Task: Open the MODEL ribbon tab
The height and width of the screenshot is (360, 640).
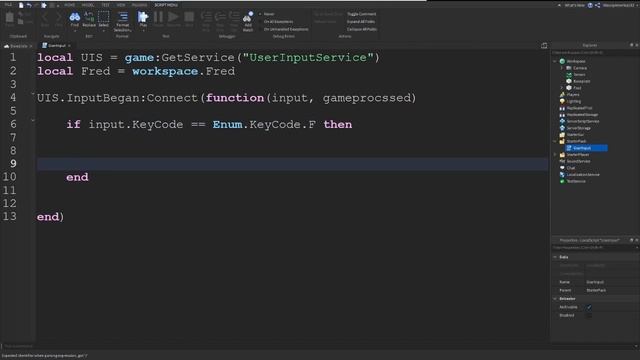Action: (x=88, y=5)
